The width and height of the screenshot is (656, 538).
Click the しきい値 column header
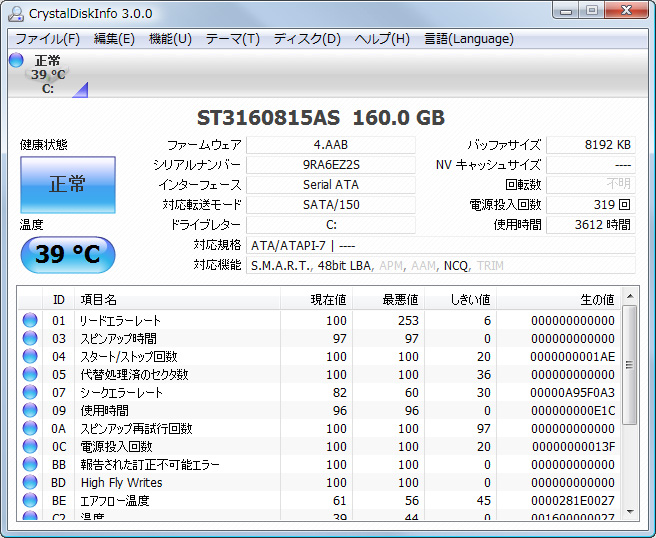[461, 300]
